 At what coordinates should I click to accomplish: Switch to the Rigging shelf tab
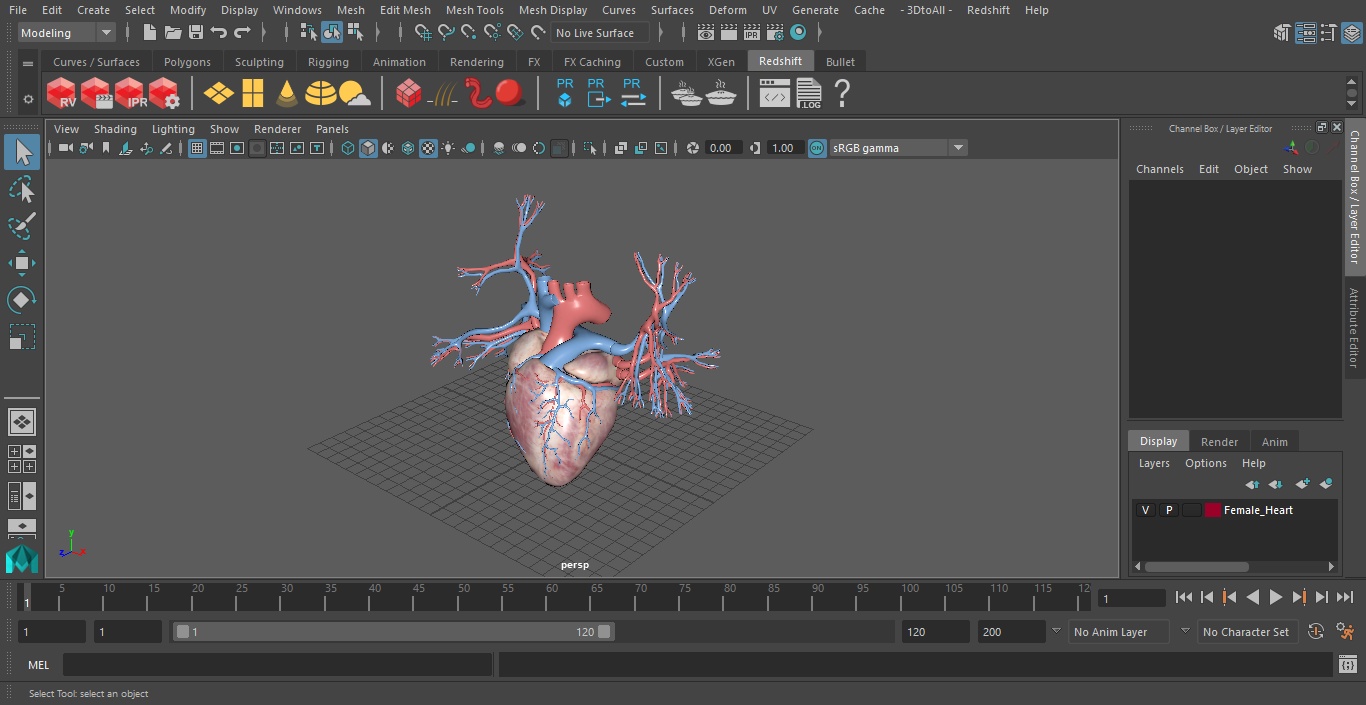(328, 62)
